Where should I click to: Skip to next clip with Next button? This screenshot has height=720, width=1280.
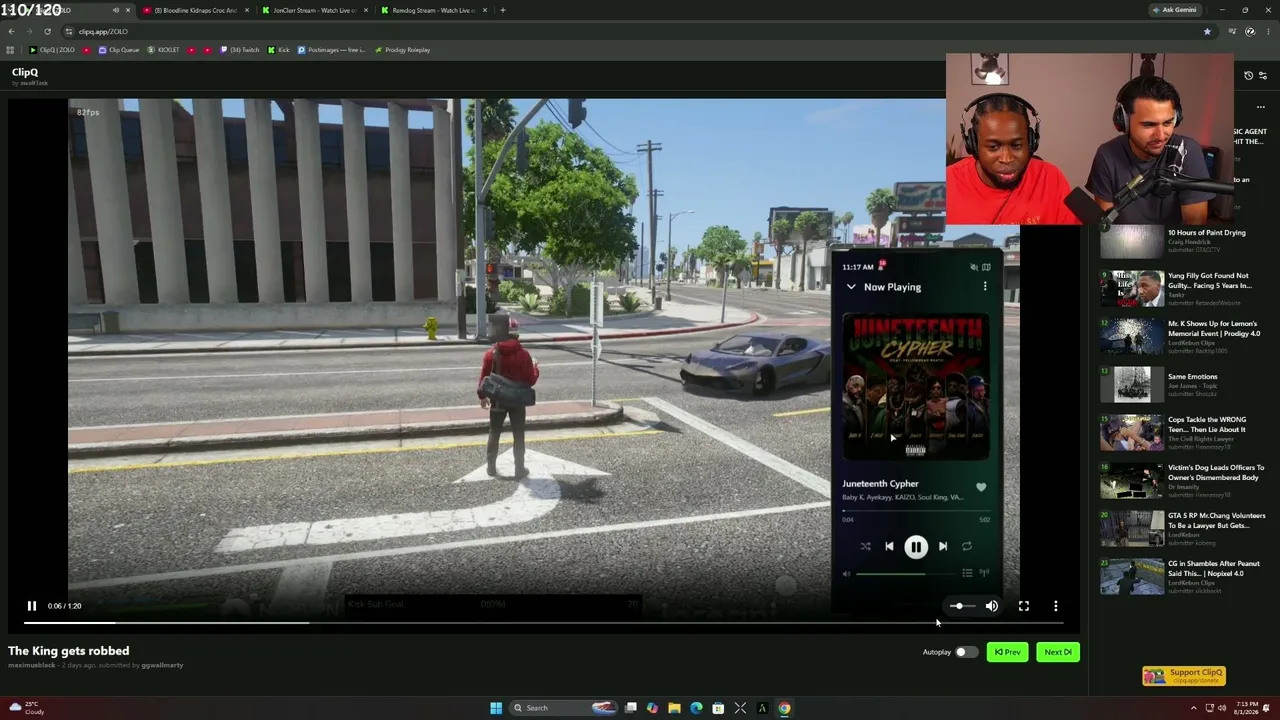[1058, 652]
